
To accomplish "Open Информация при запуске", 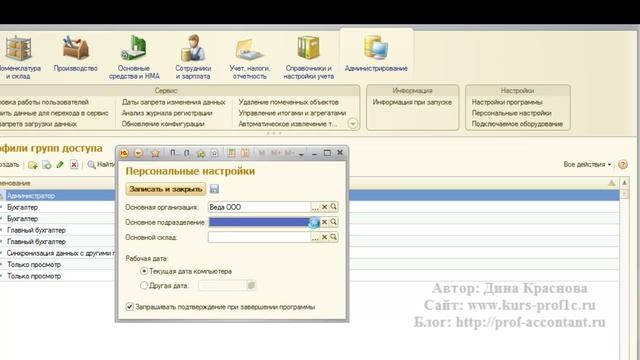I will coord(412,102).
